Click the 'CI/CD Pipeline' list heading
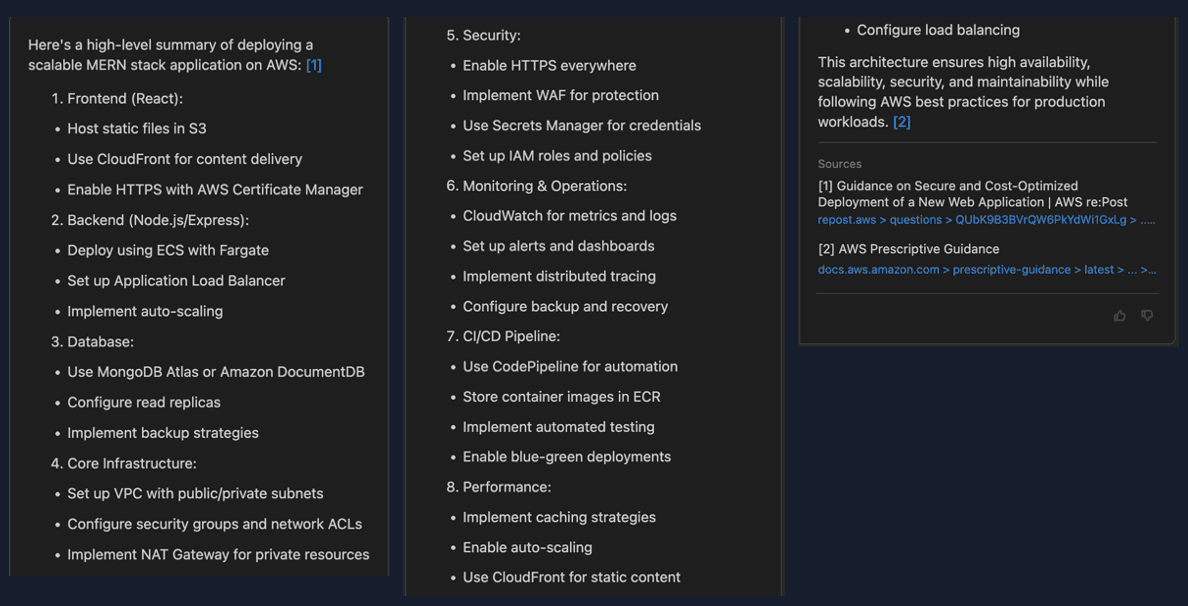Image resolution: width=1188 pixels, height=606 pixels. pos(510,336)
